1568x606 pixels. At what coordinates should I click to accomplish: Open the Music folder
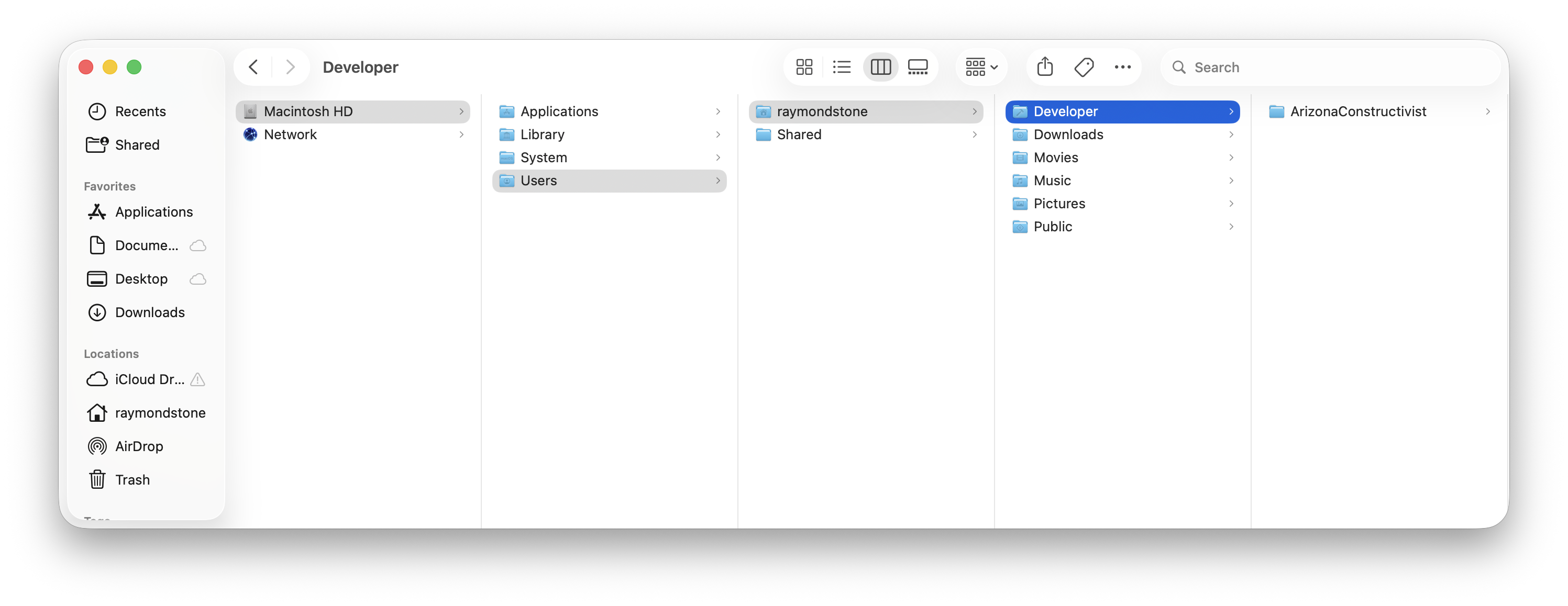point(1053,180)
